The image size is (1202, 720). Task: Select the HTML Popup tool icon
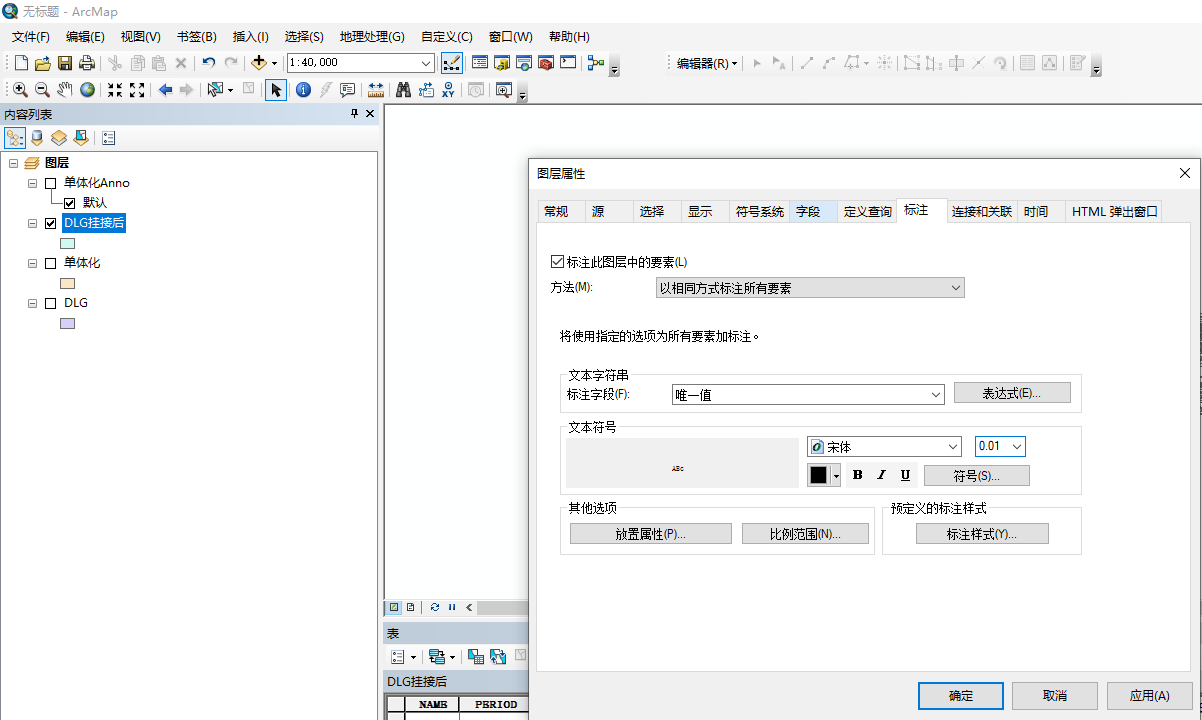pos(347,90)
